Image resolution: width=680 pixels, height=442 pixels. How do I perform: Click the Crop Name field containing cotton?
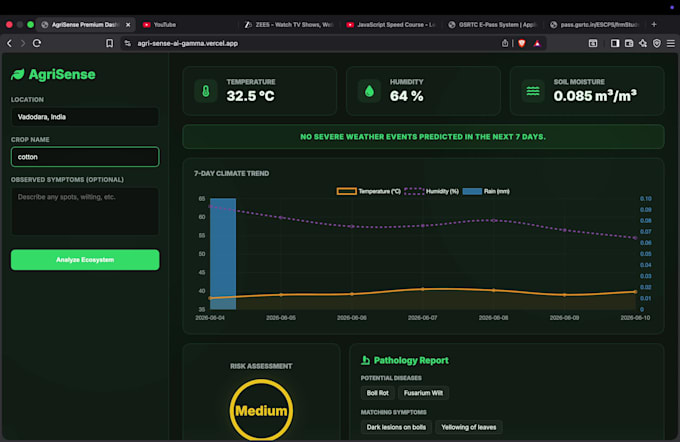pyautogui.click(x=85, y=157)
